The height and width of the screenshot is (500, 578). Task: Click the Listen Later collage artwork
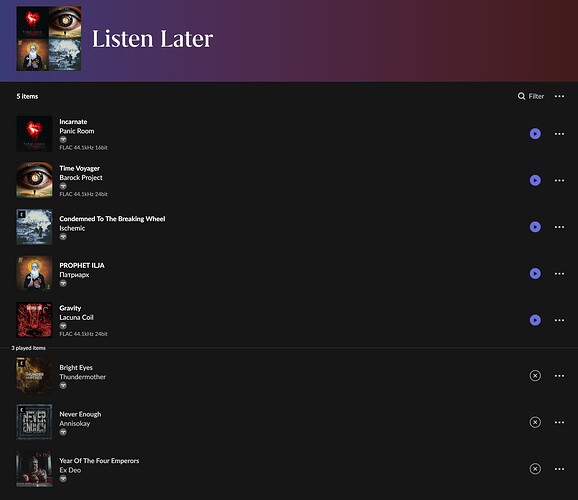click(x=49, y=38)
